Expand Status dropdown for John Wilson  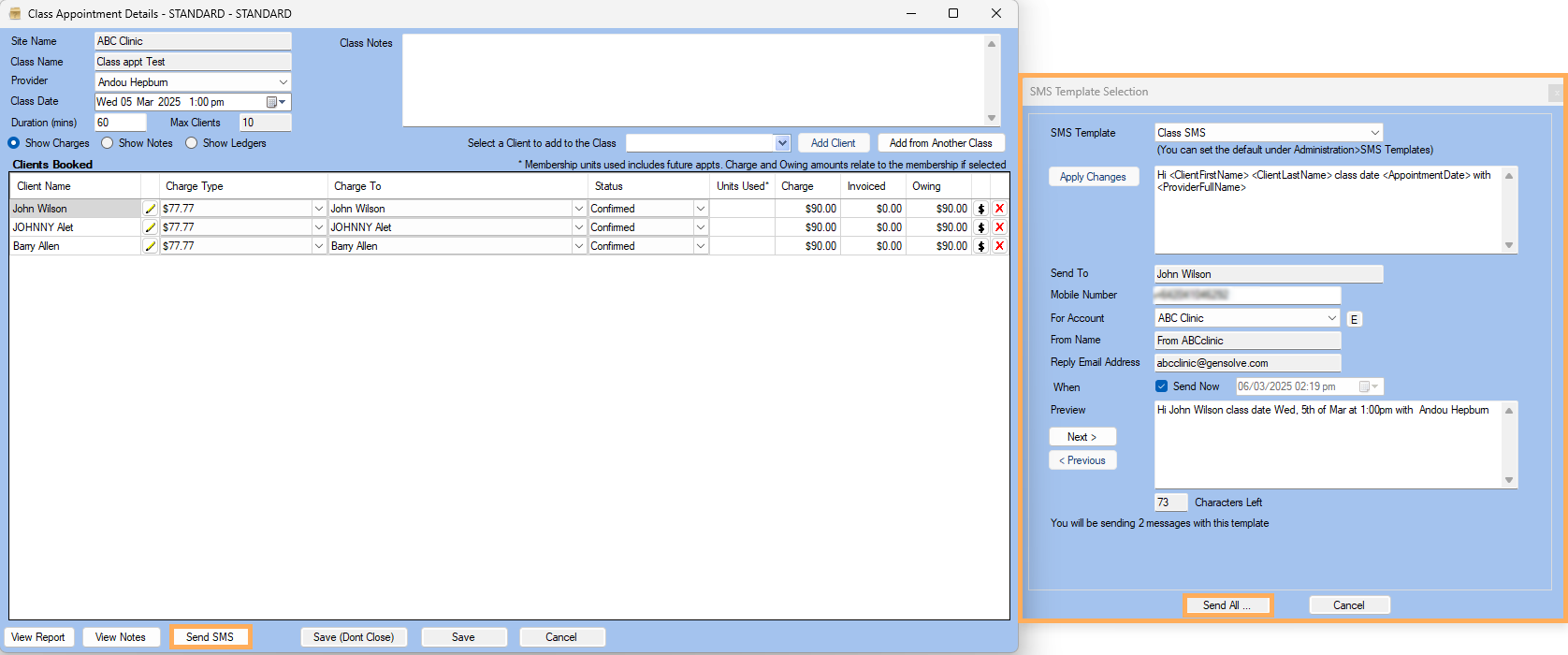click(x=700, y=209)
